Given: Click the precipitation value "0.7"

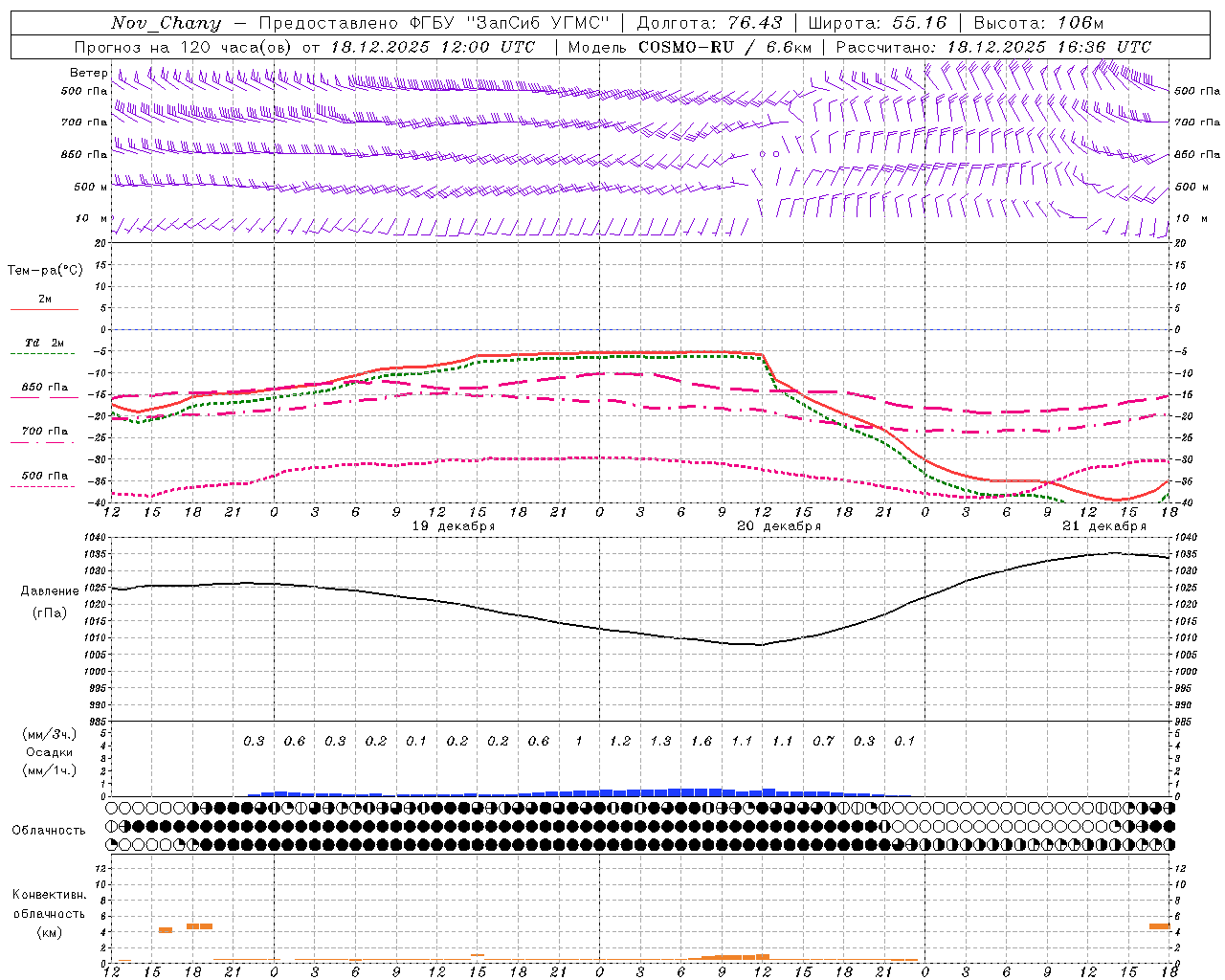Looking at the screenshot, I should (x=823, y=741).
